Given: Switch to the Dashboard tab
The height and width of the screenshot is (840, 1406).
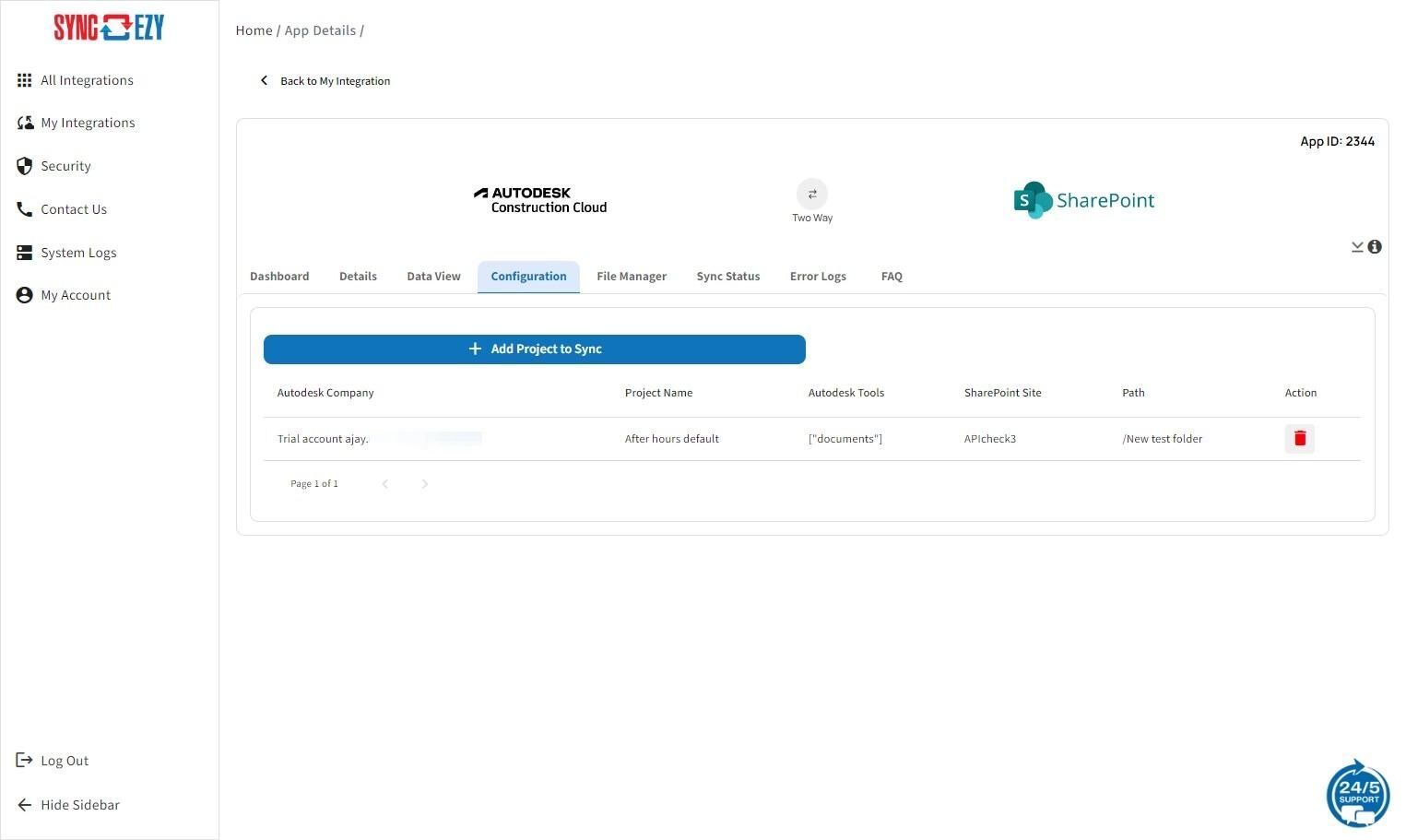Looking at the screenshot, I should point(279,277).
